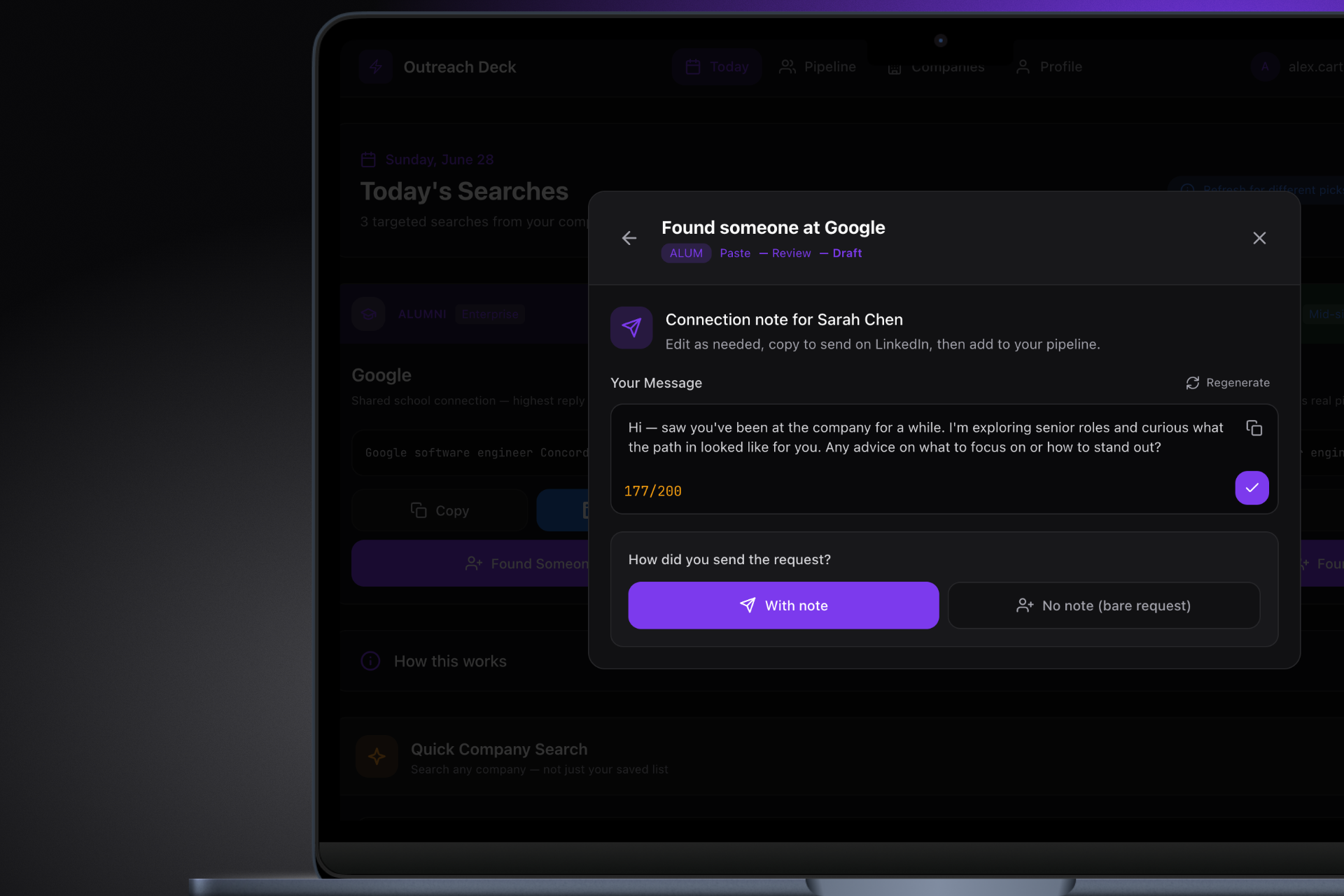Close the Found someone at Google dialog
This screenshot has width=1344, height=896.
click(x=1259, y=238)
